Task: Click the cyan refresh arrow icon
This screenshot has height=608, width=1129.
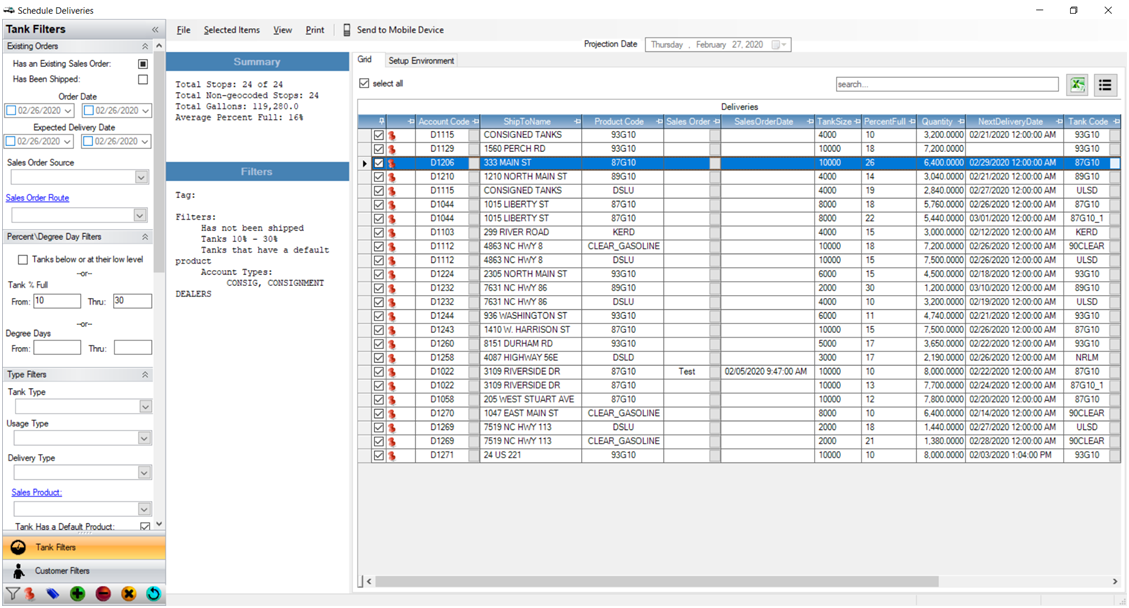Action: (153, 594)
